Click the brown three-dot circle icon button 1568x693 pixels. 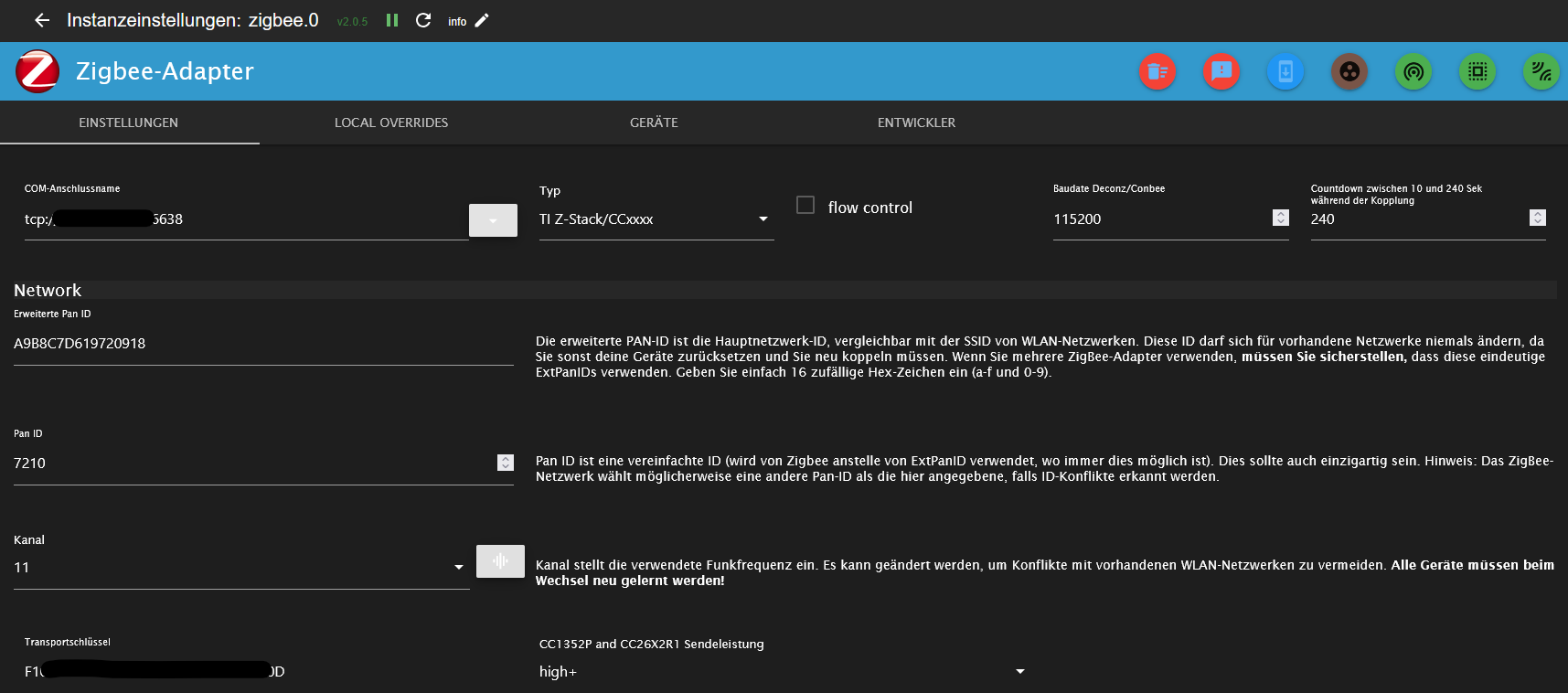(1349, 71)
